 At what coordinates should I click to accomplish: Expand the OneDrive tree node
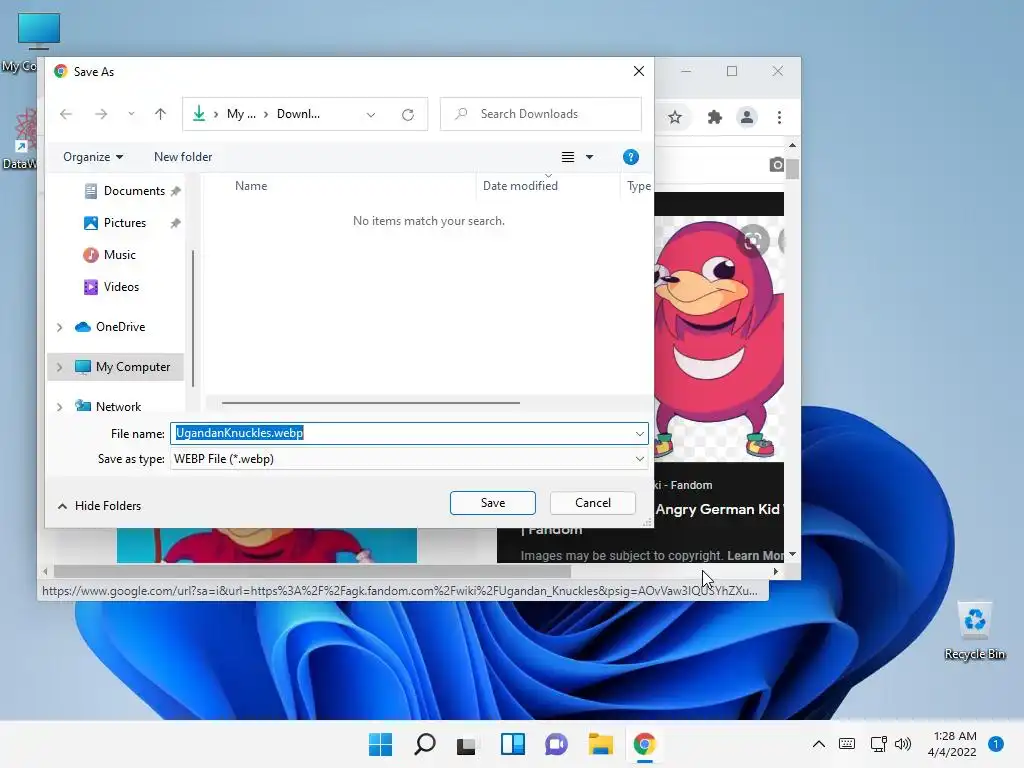point(59,327)
